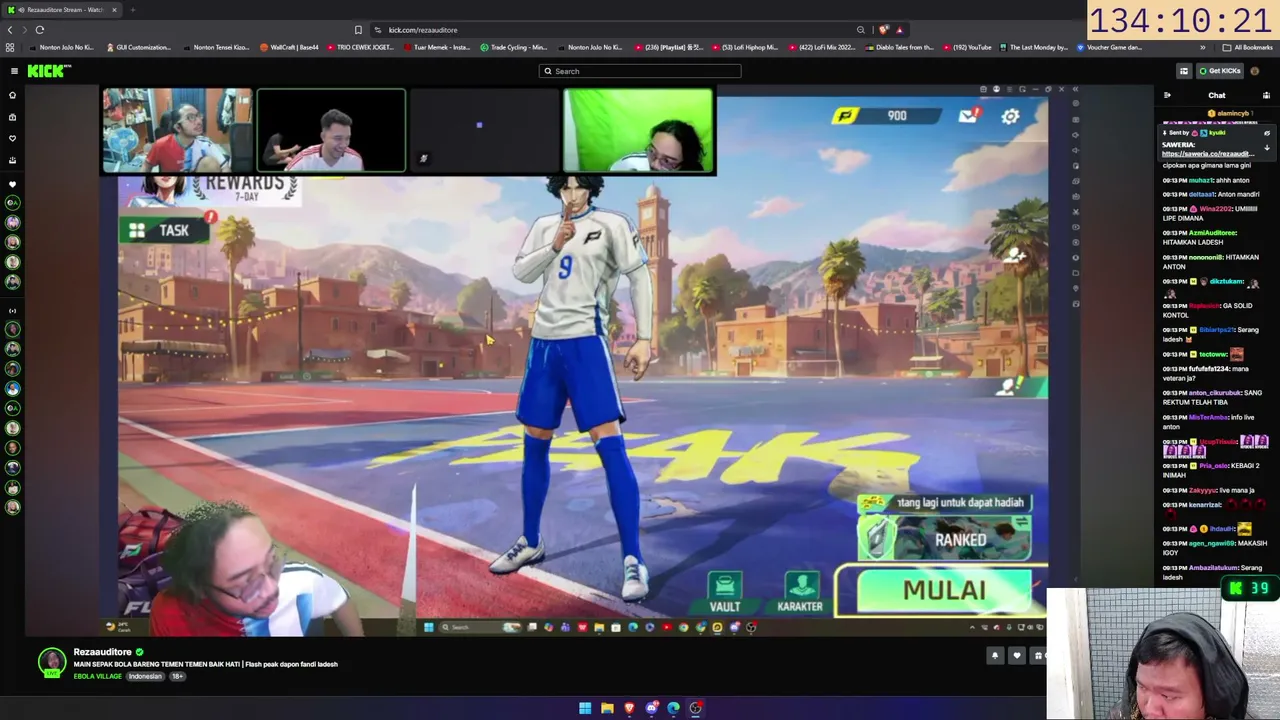
Task: Click the Brave Rewards triangle icon
Action: point(899,30)
